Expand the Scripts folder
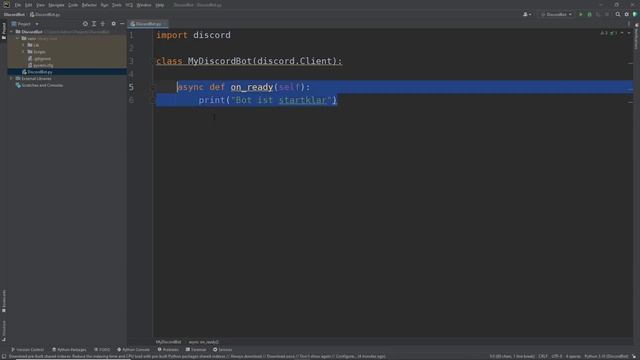 coord(23,52)
